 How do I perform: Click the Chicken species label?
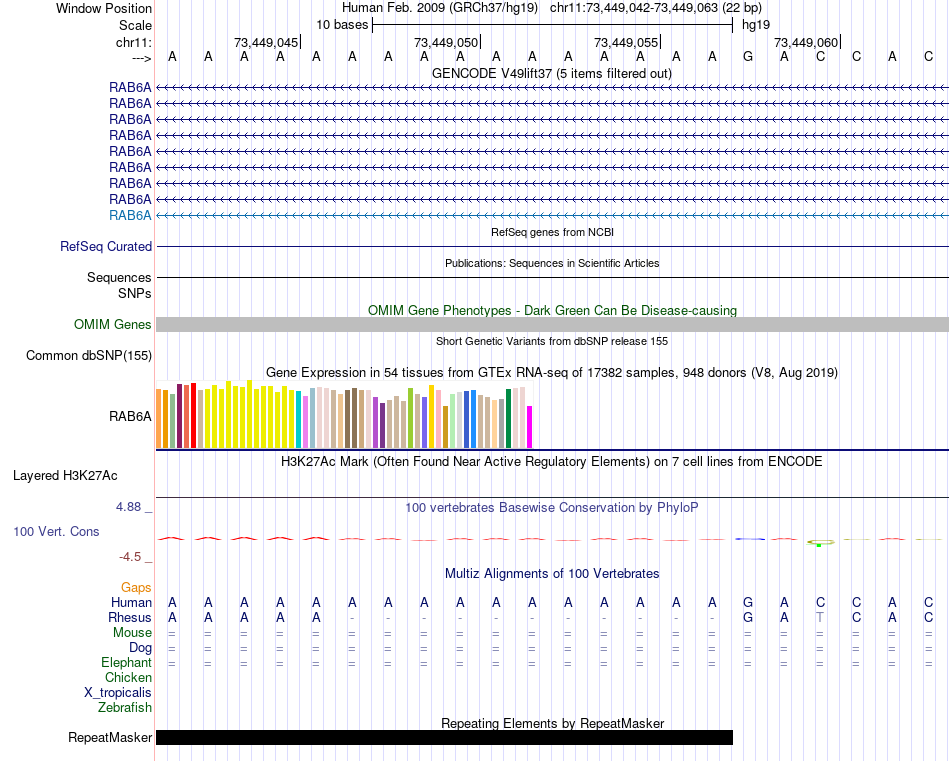(128, 677)
